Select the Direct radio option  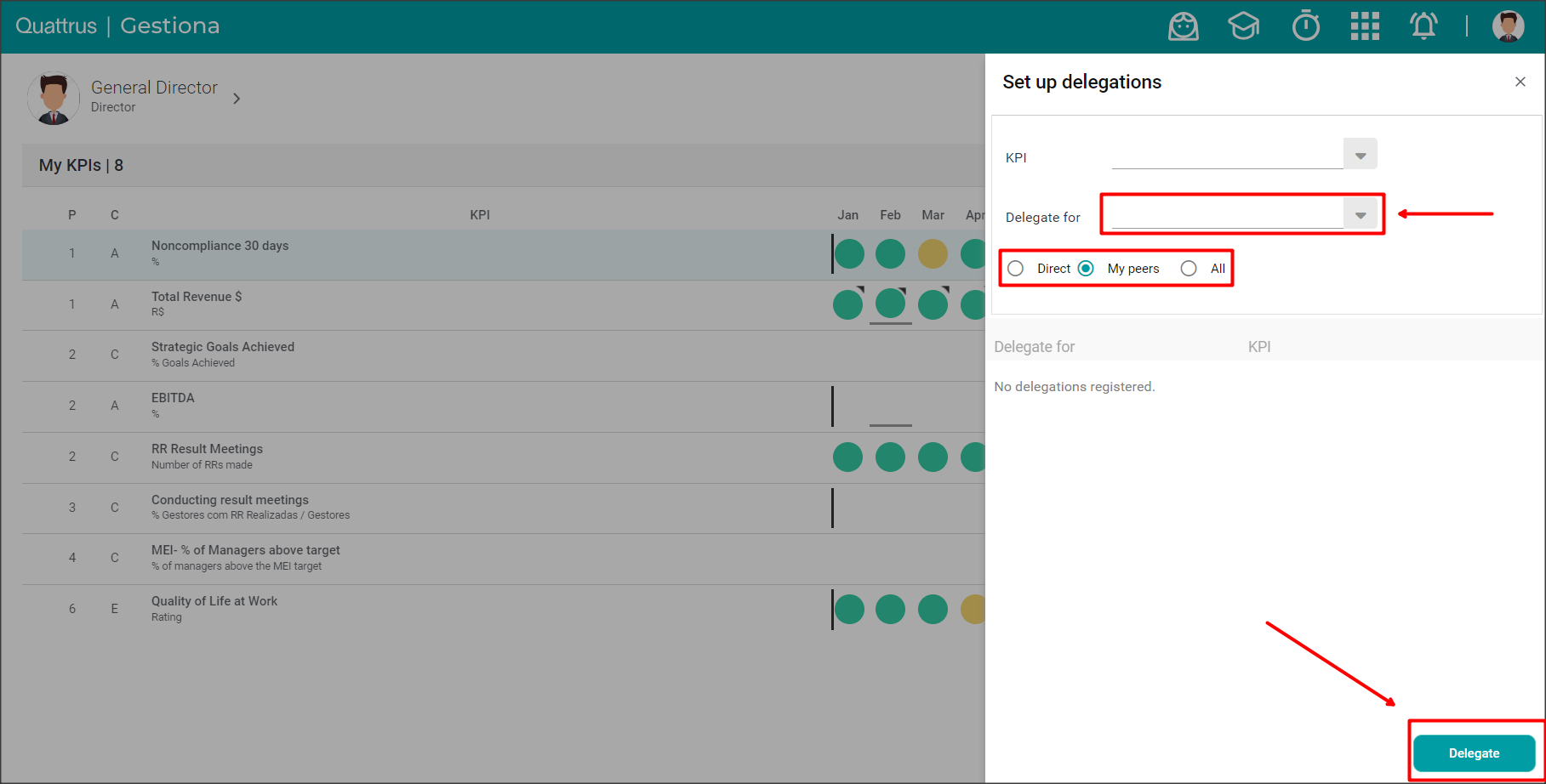coord(1016,269)
